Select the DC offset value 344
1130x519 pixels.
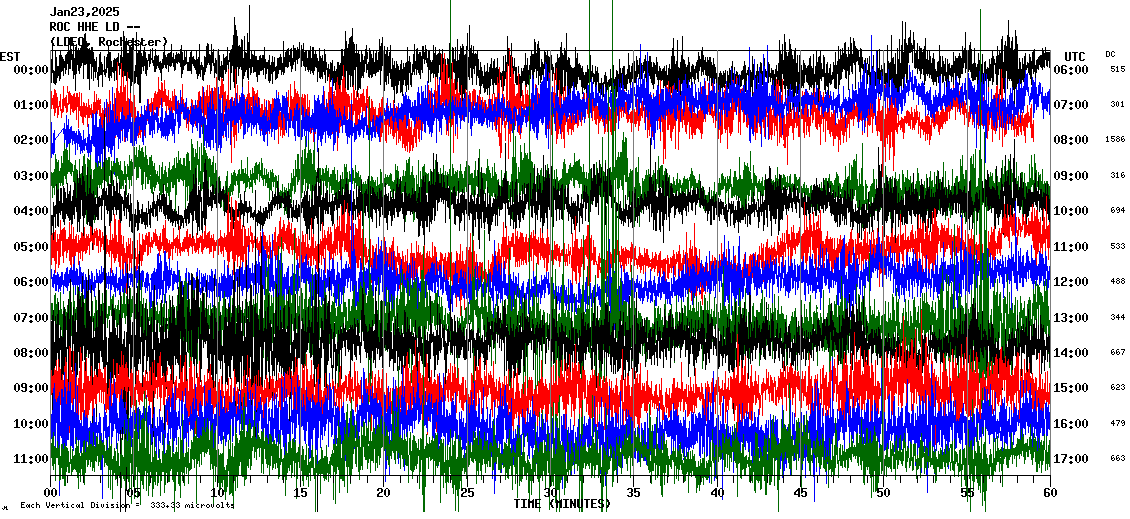tap(1116, 317)
